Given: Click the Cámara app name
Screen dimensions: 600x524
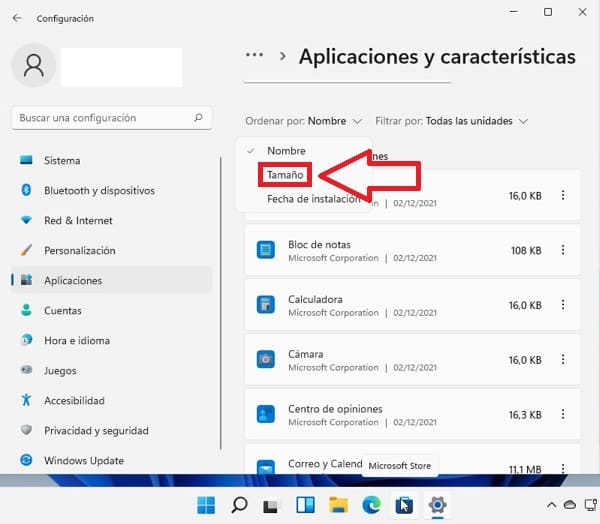Looking at the screenshot, I should coord(305,354).
